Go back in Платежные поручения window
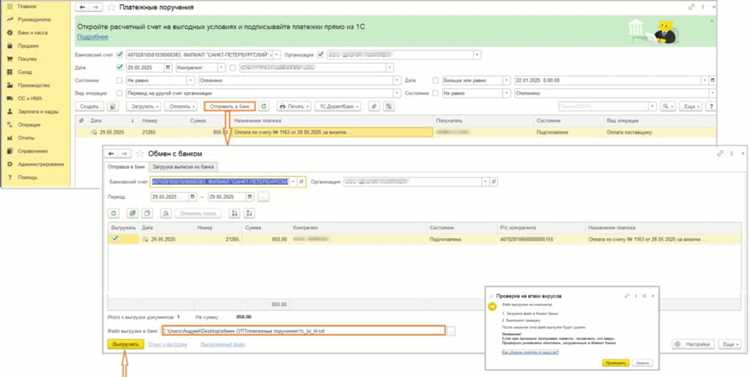The width and height of the screenshot is (750, 377). (x=83, y=8)
